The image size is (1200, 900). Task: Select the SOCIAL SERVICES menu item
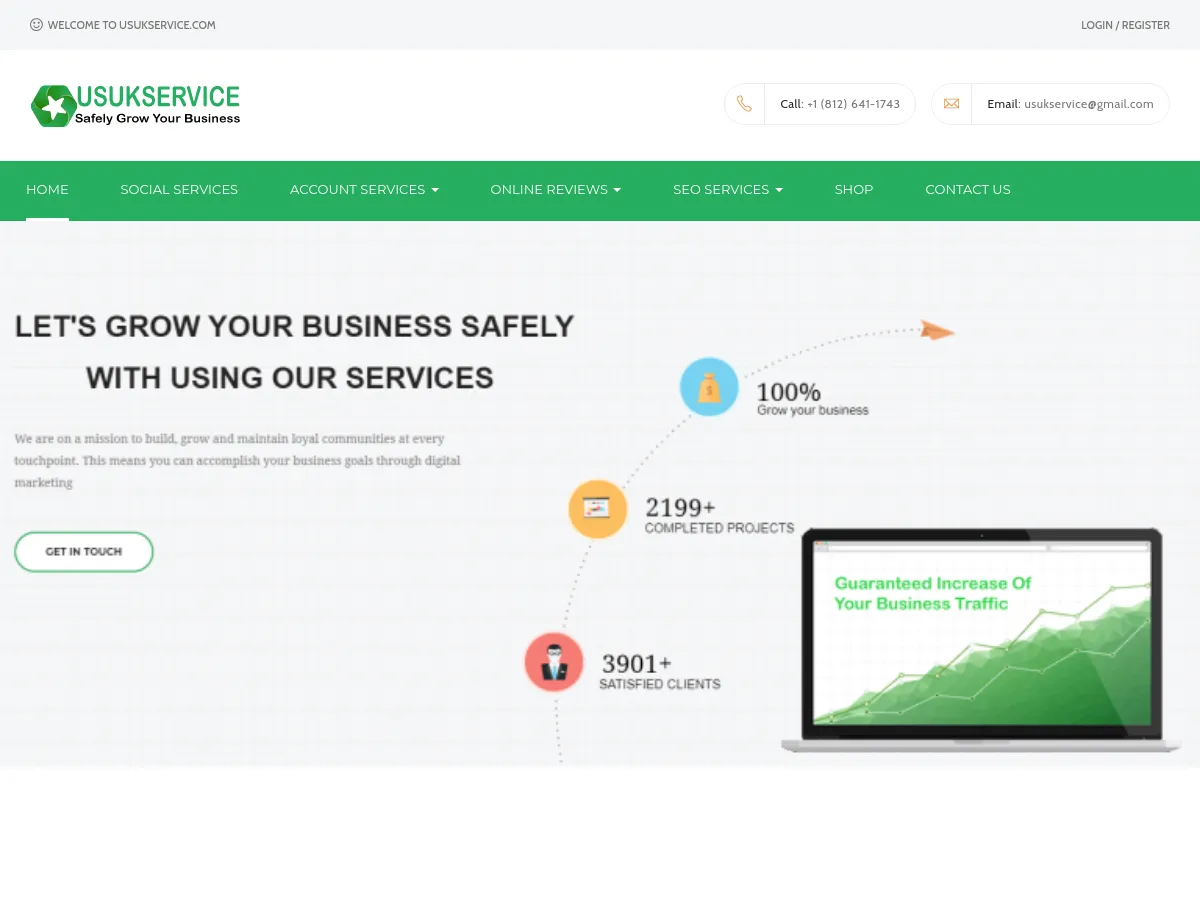pyautogui.click(x=179, y=190)
